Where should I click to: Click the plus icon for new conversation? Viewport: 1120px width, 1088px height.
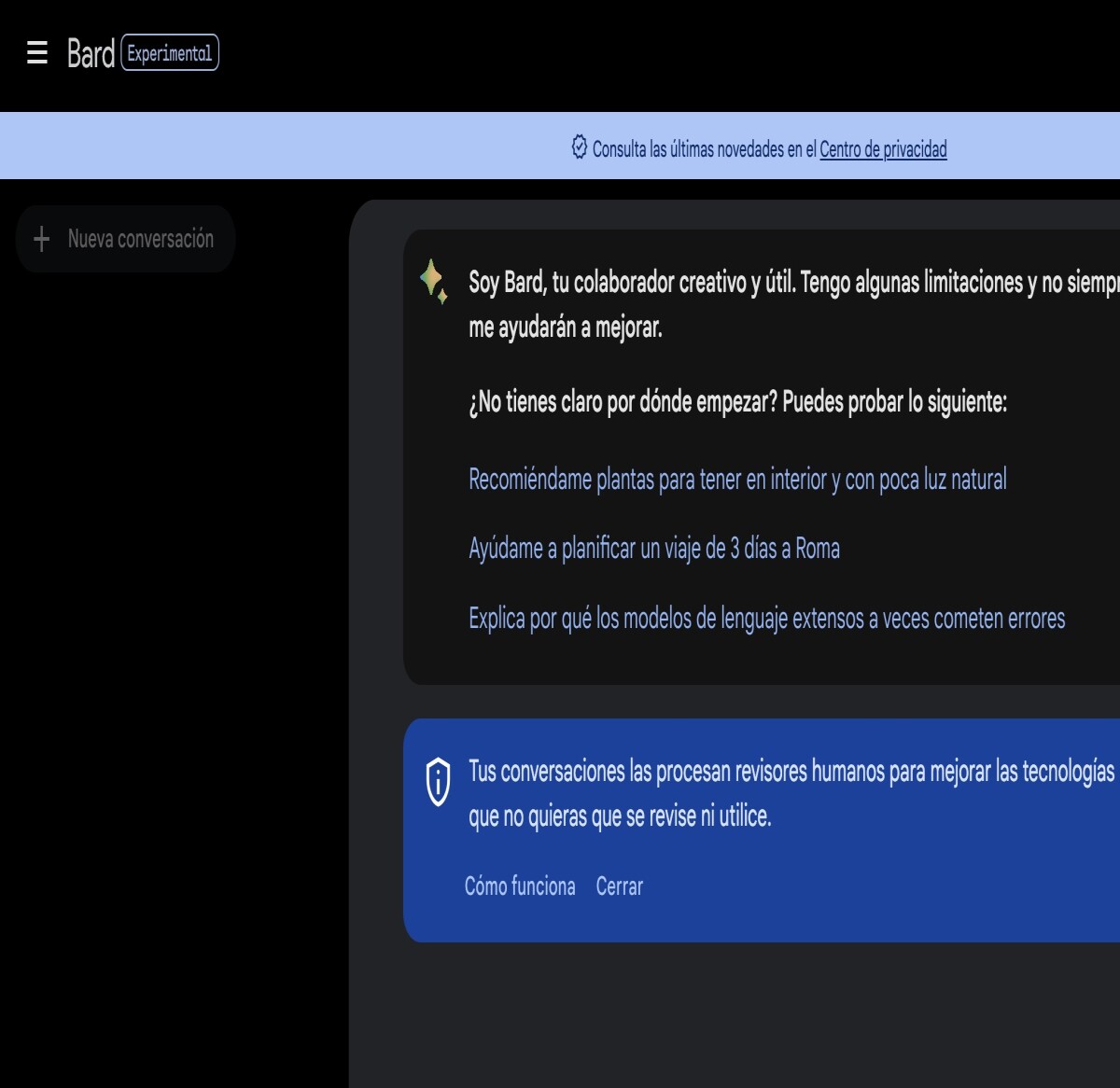click(x=41, y=239)
